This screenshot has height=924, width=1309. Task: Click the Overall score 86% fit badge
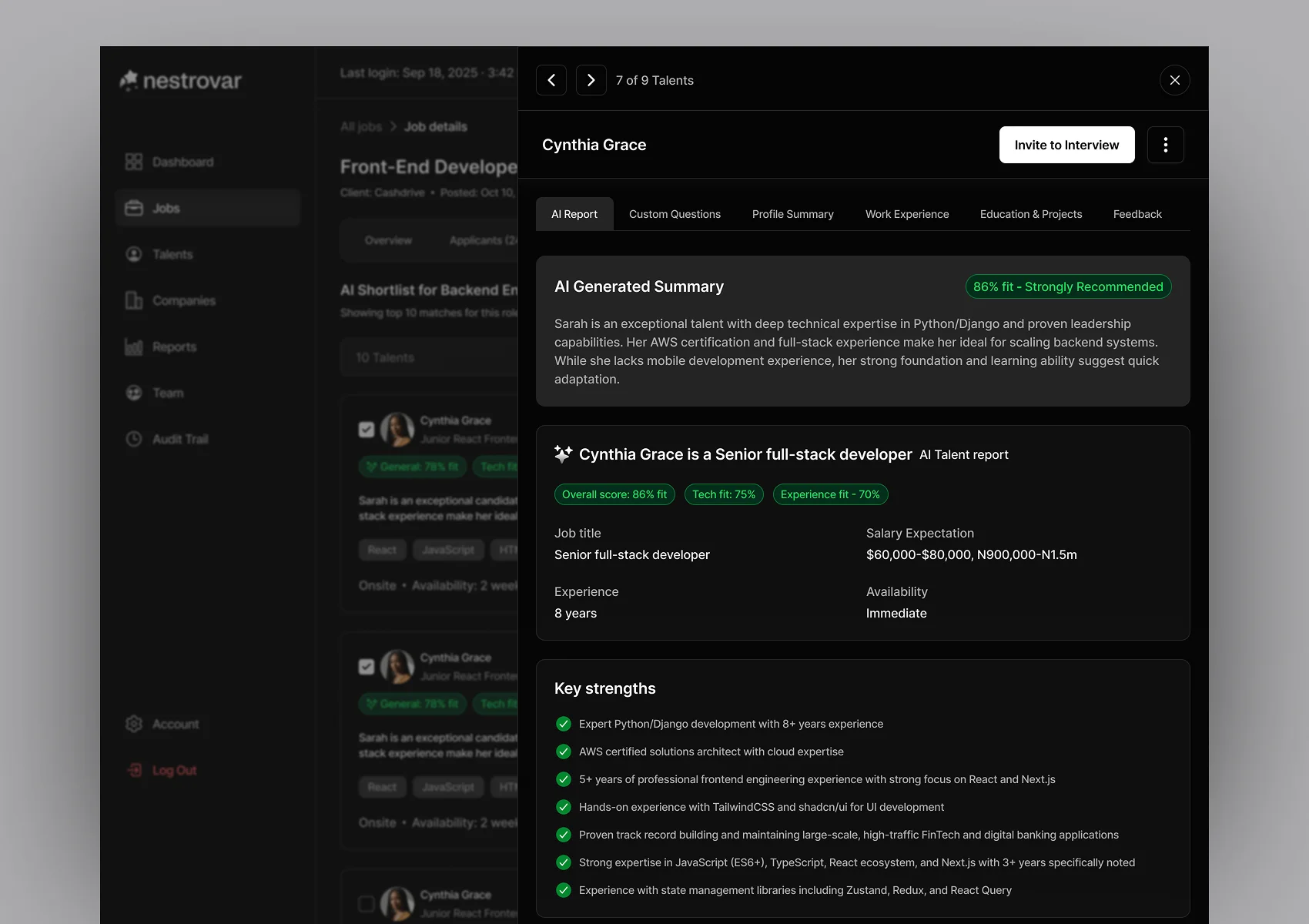[x=614, y=494]
